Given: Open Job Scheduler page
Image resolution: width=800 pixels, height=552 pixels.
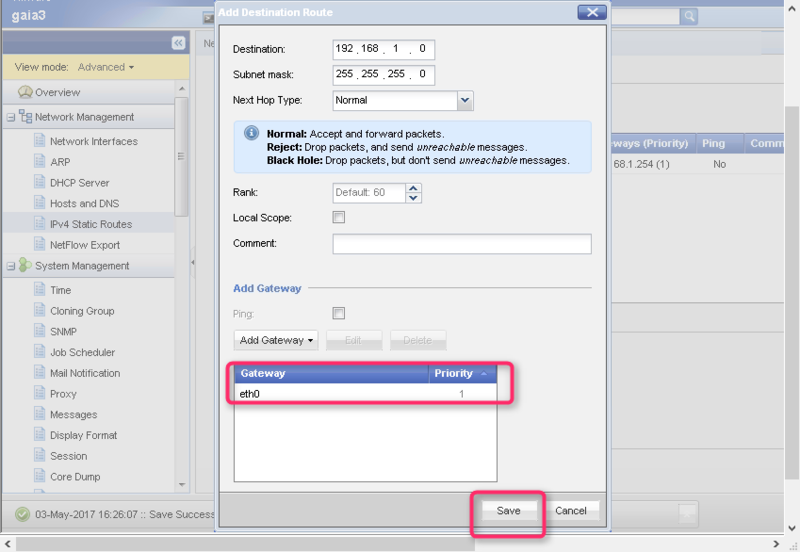Looking at the screenshot, I should coord(83,353).
